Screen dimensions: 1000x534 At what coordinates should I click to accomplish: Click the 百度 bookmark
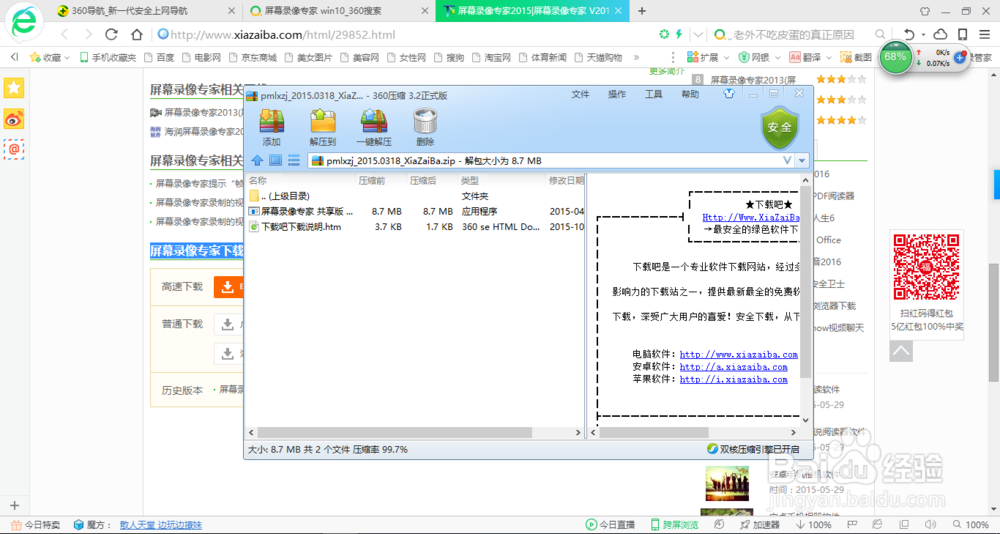click(159, 57)
